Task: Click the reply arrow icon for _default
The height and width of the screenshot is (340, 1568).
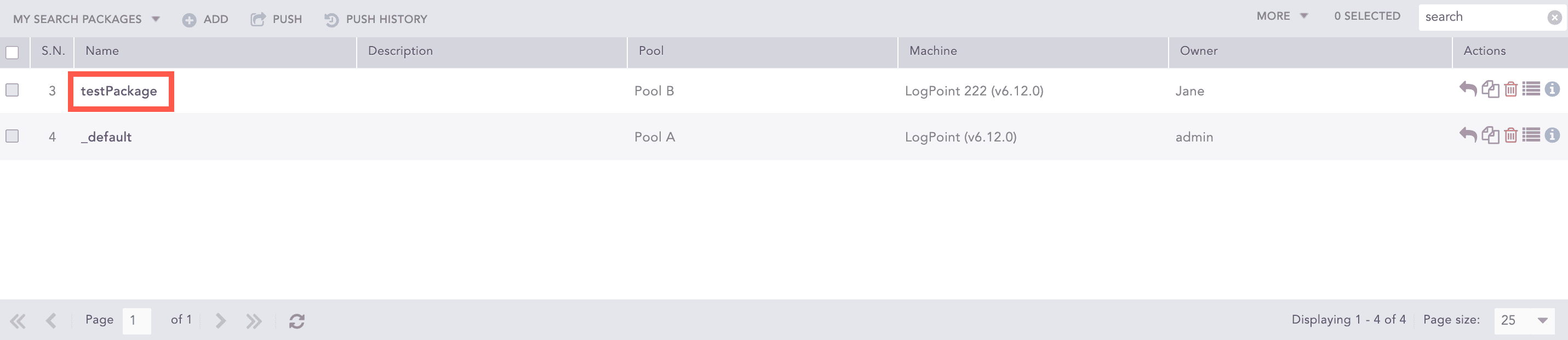Action: (x=1468, y=135)
